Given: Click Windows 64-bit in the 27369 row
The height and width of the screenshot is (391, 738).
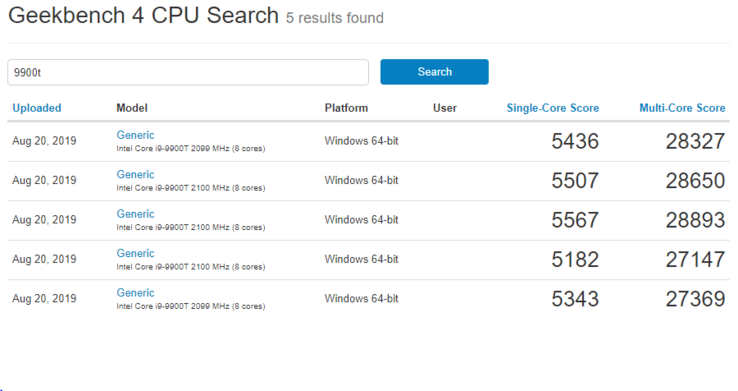Looking at the screenshot, I should (361, 299).
